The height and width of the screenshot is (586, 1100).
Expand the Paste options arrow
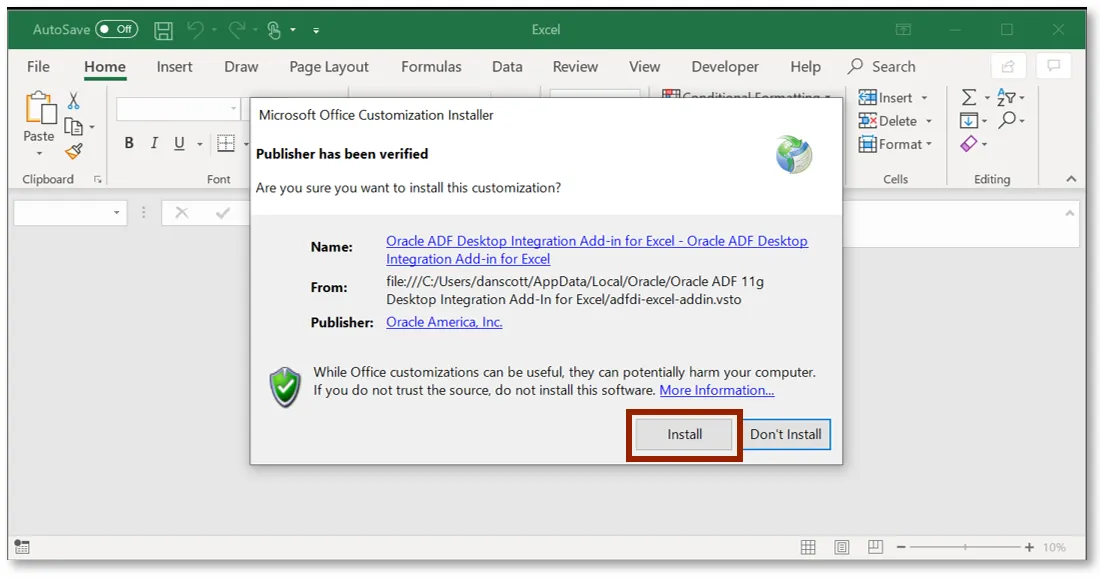39,154
